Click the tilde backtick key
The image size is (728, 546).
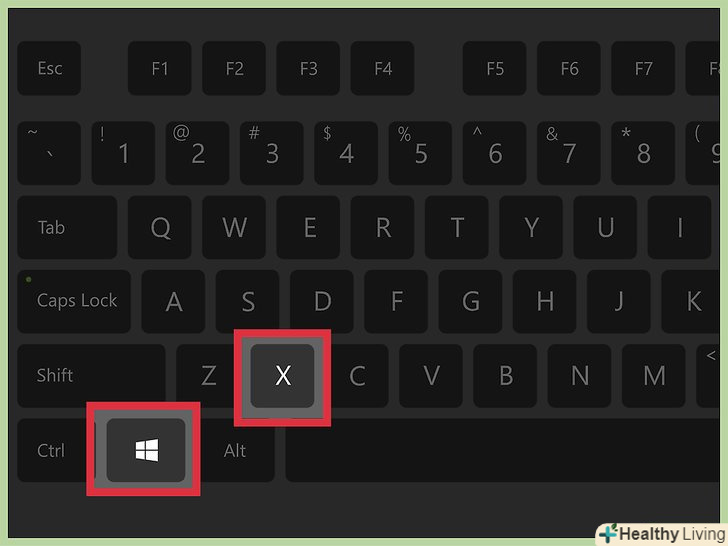[49, 153]
